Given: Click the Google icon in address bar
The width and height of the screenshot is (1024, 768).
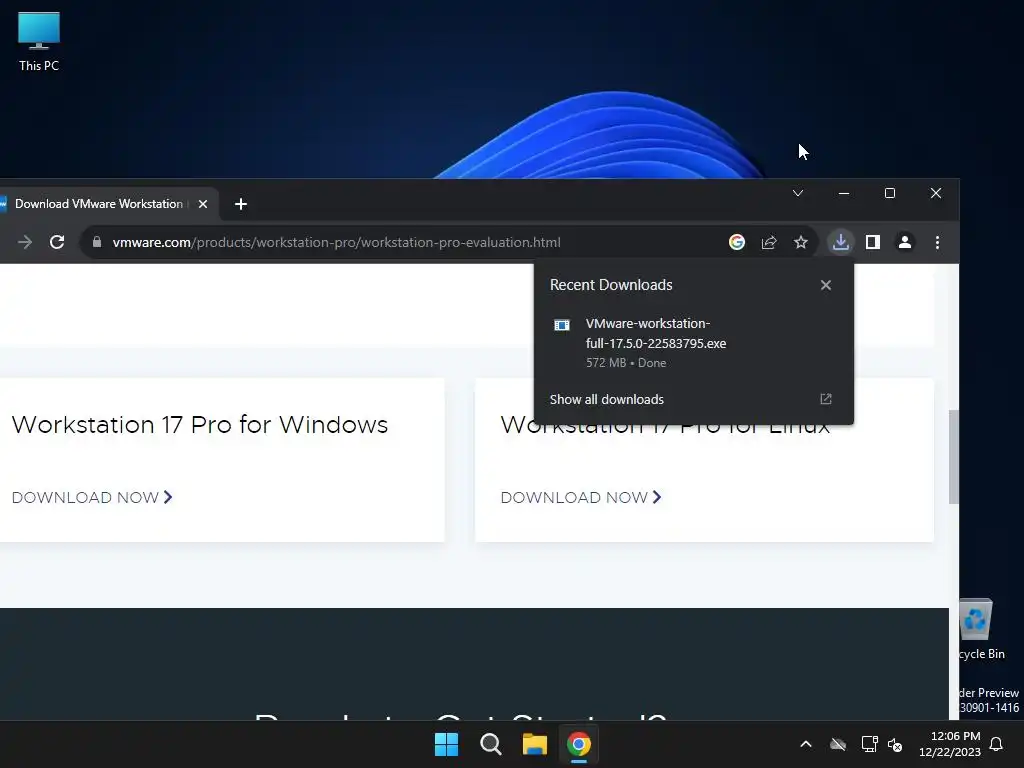Looking at the screenshot, I should (737, 242).
